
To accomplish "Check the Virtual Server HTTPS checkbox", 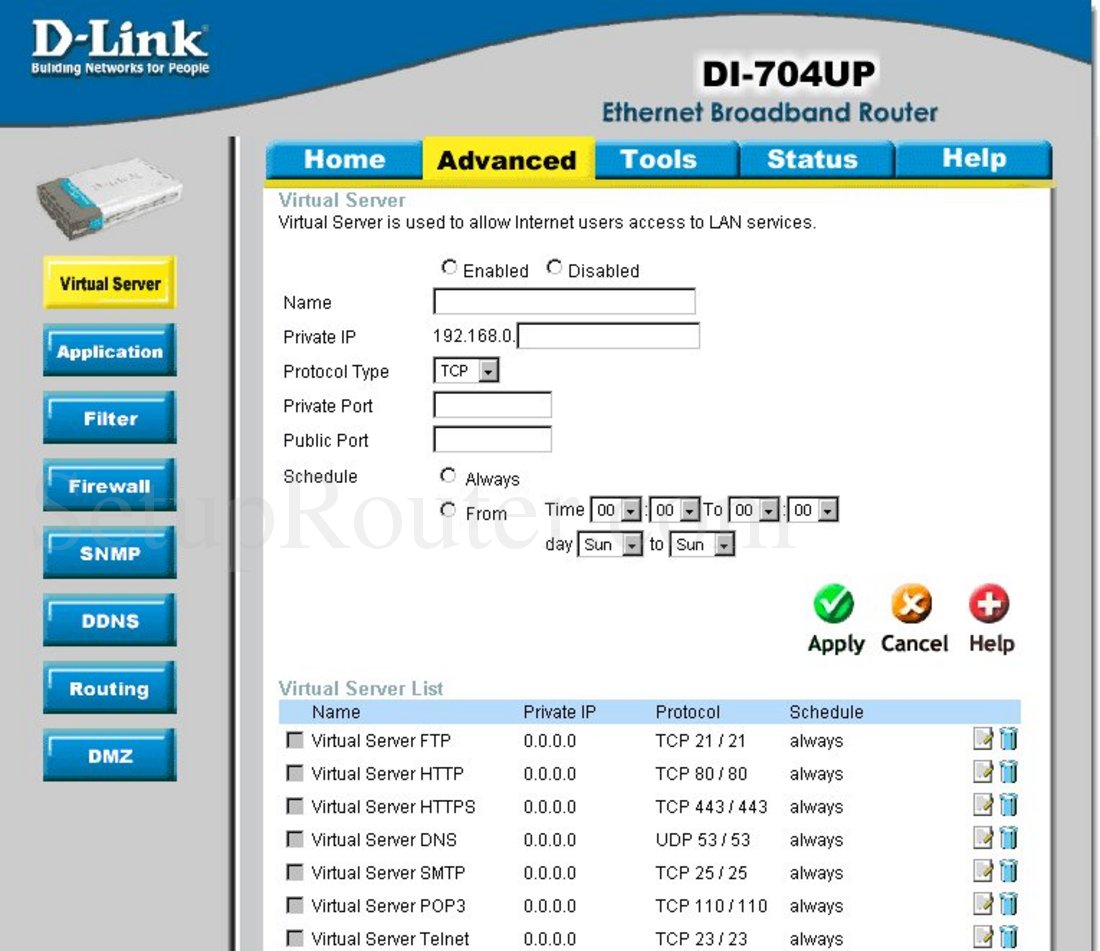I will coord(294,805).
